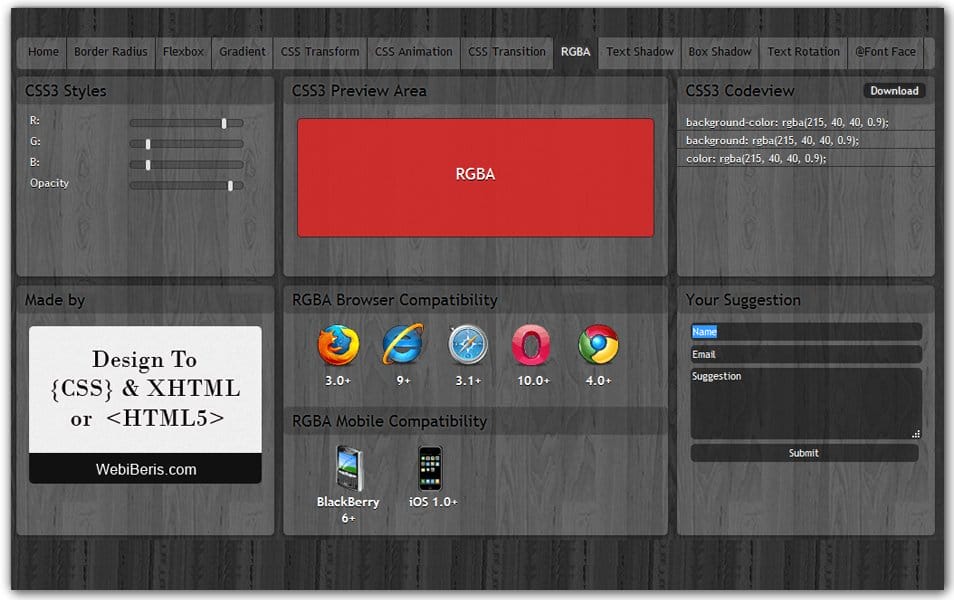This screenshot has height=600, width=954.
Task: Select the Safari 3.1+ compatibility icon
Action: (x=467, y=343)
